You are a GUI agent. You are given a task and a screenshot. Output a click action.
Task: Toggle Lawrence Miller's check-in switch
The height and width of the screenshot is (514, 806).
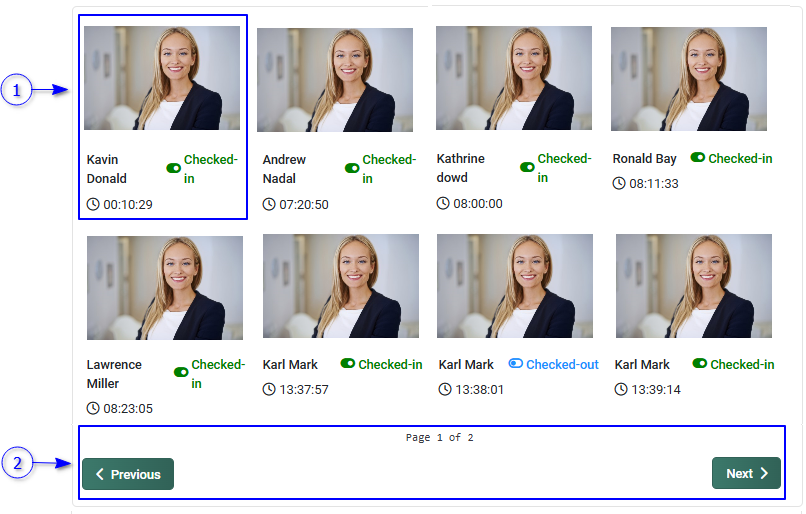click(181, 372)
